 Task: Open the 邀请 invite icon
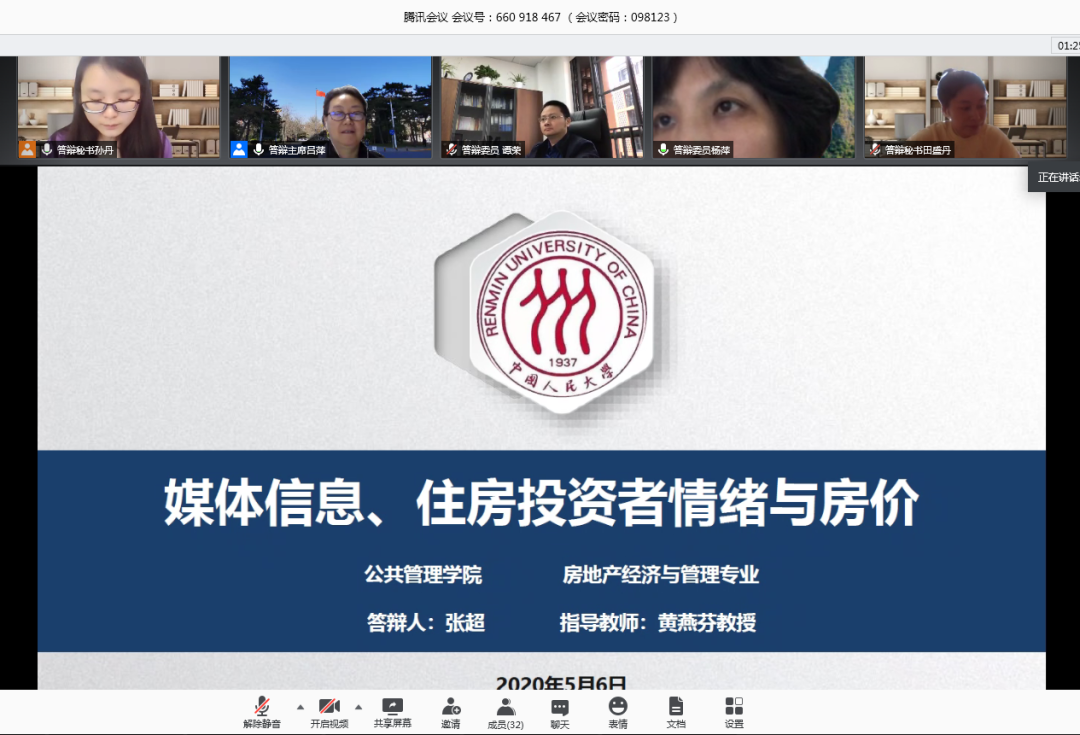(451, 712)
